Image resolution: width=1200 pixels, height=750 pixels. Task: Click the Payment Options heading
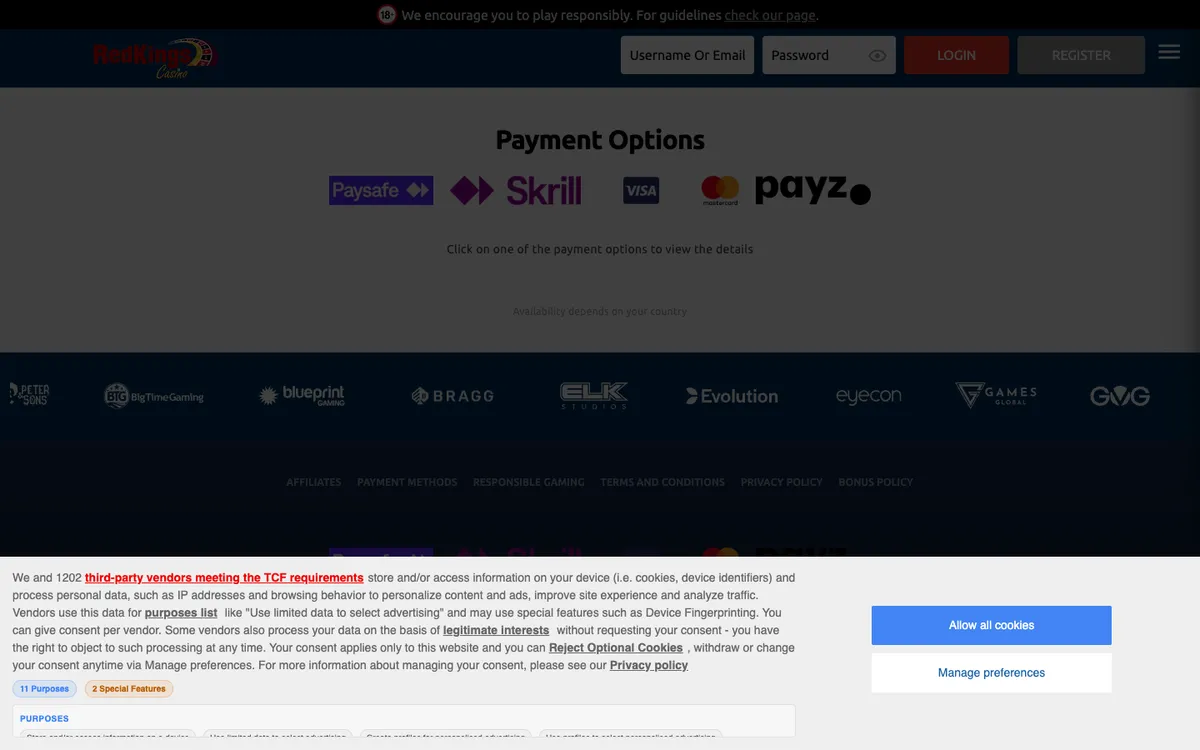click(x=600, y=140)
